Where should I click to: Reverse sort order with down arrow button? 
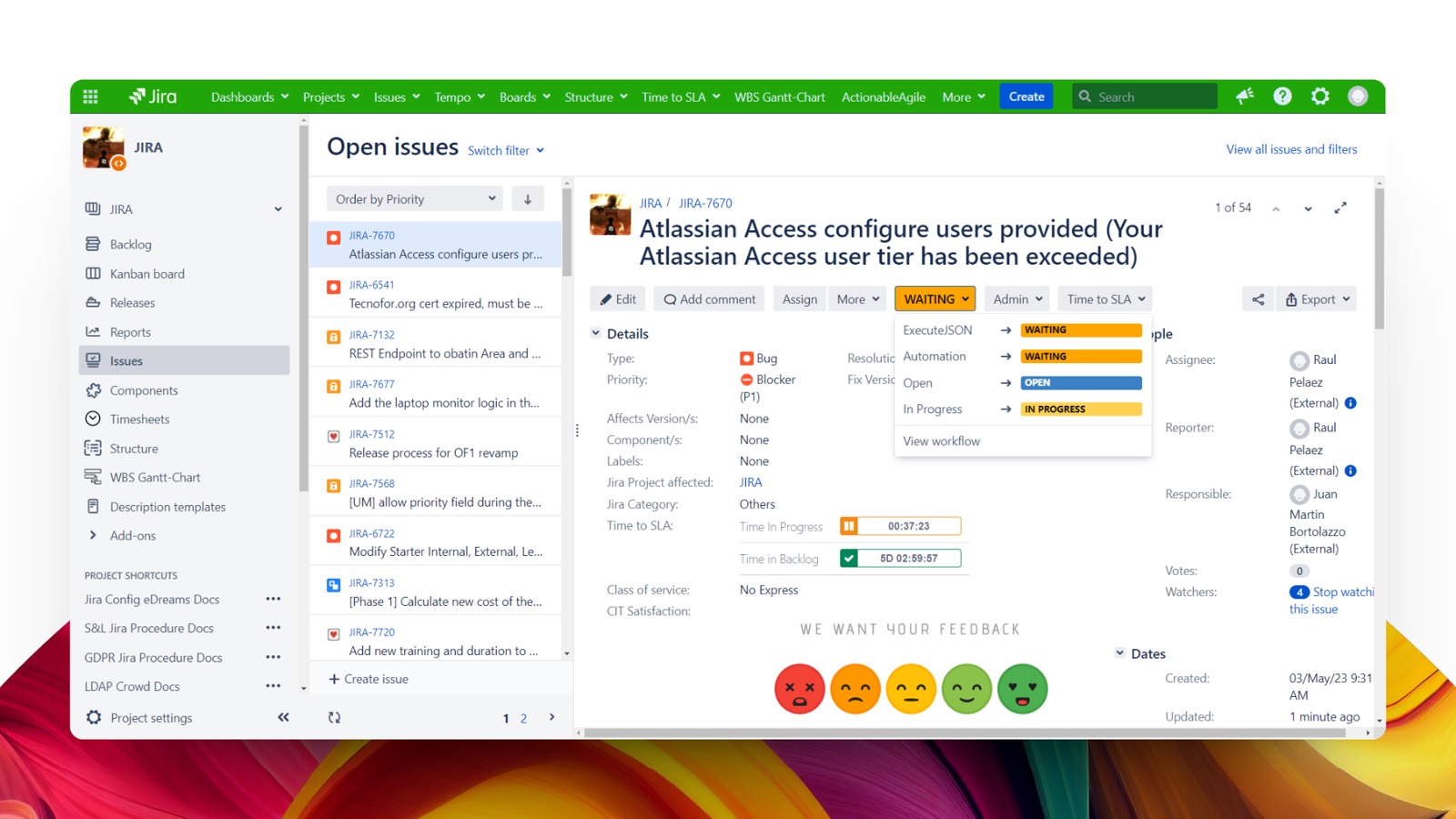[528, 199]
